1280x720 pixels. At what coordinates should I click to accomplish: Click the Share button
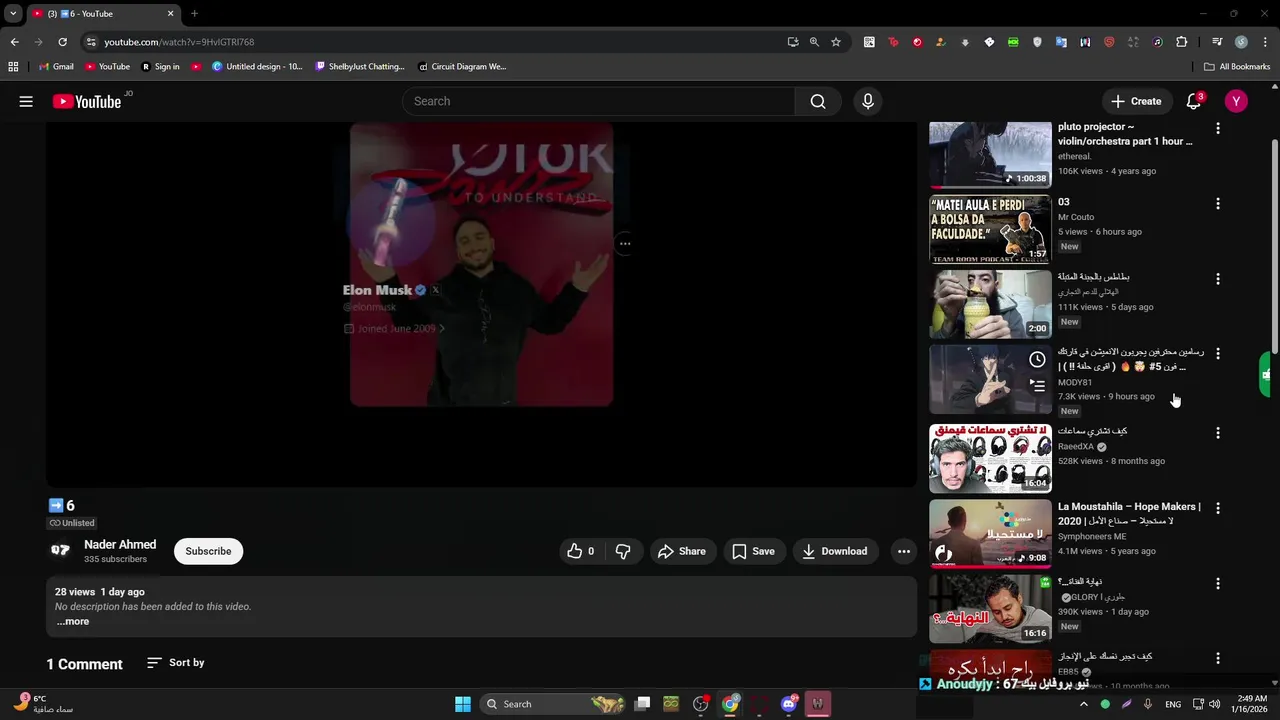(x=682, y=551)
